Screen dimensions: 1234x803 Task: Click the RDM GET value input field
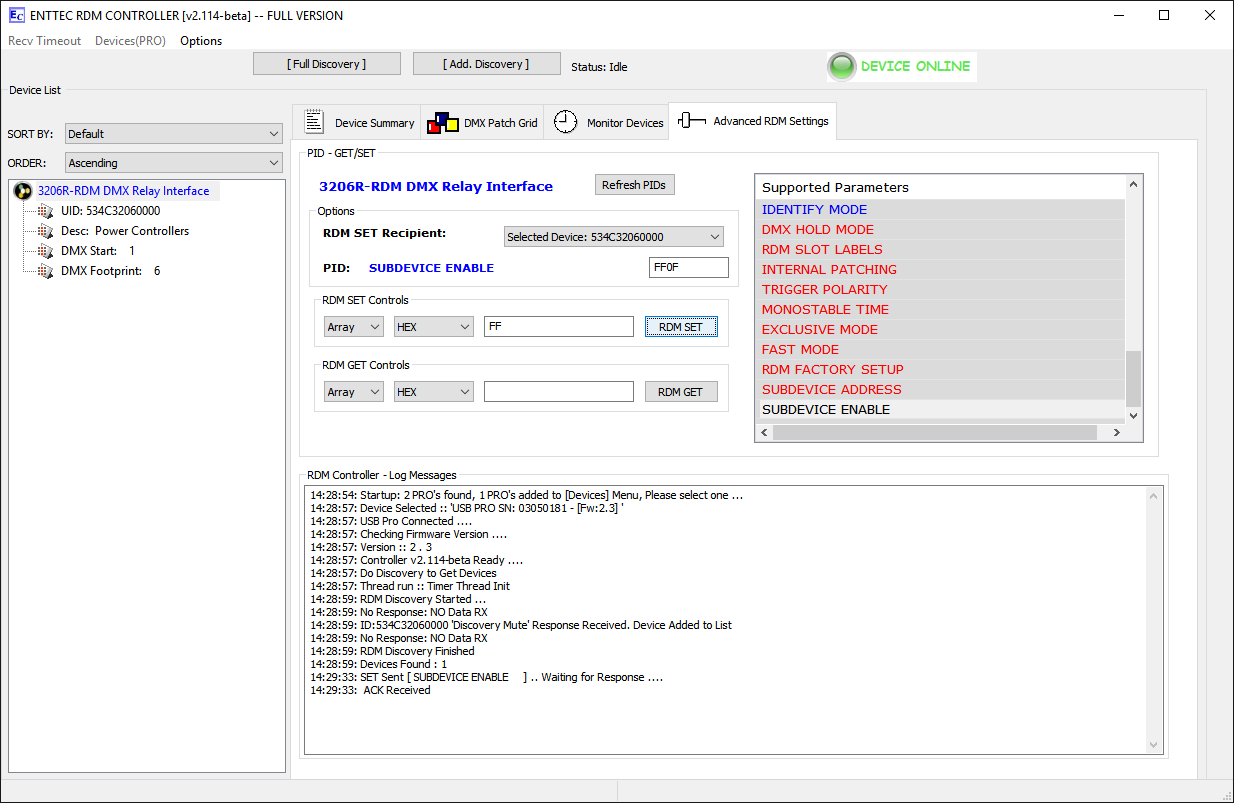(x=558, y=392)
